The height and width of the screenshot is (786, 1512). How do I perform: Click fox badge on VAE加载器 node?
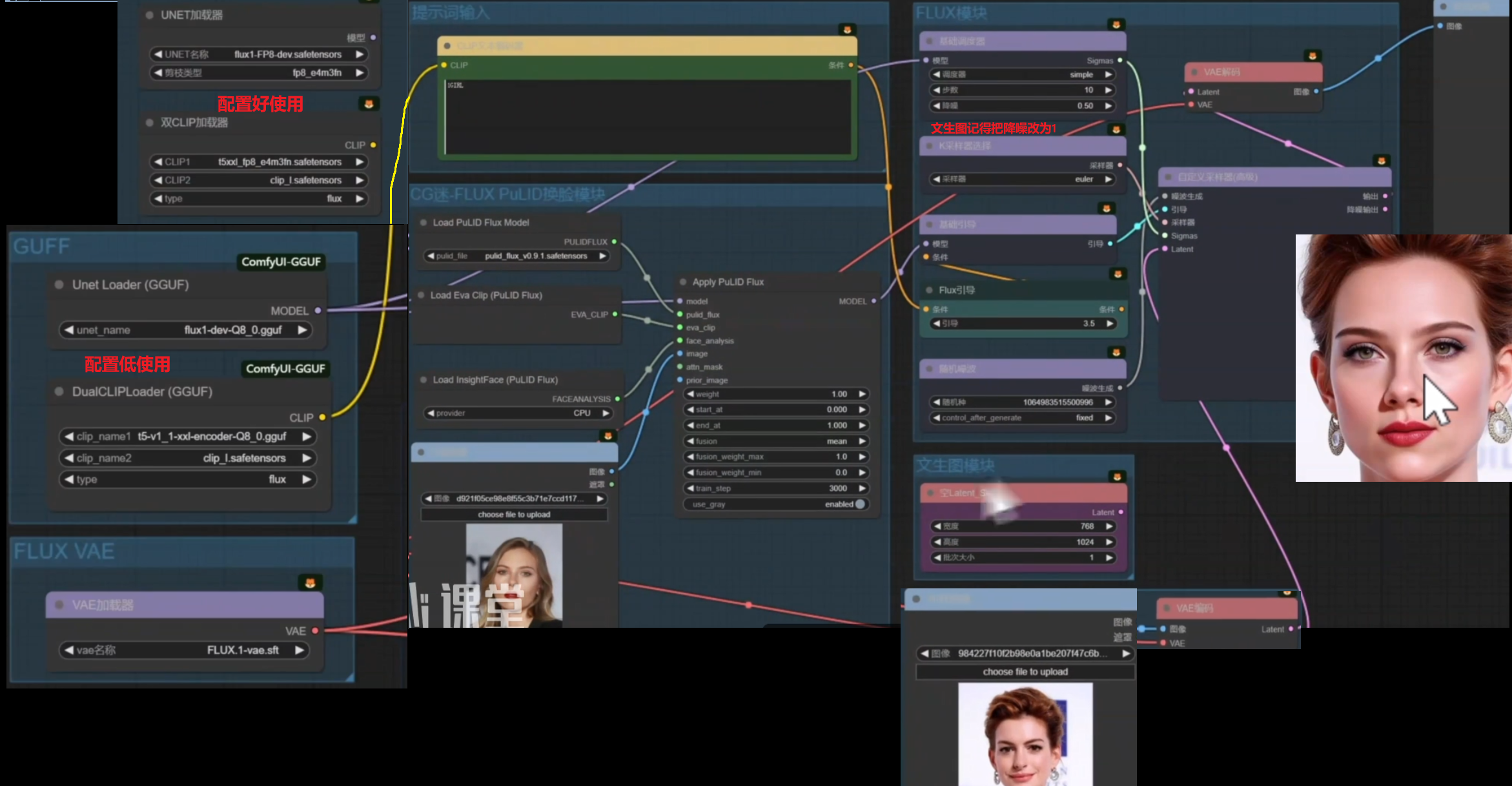(310, 583)
